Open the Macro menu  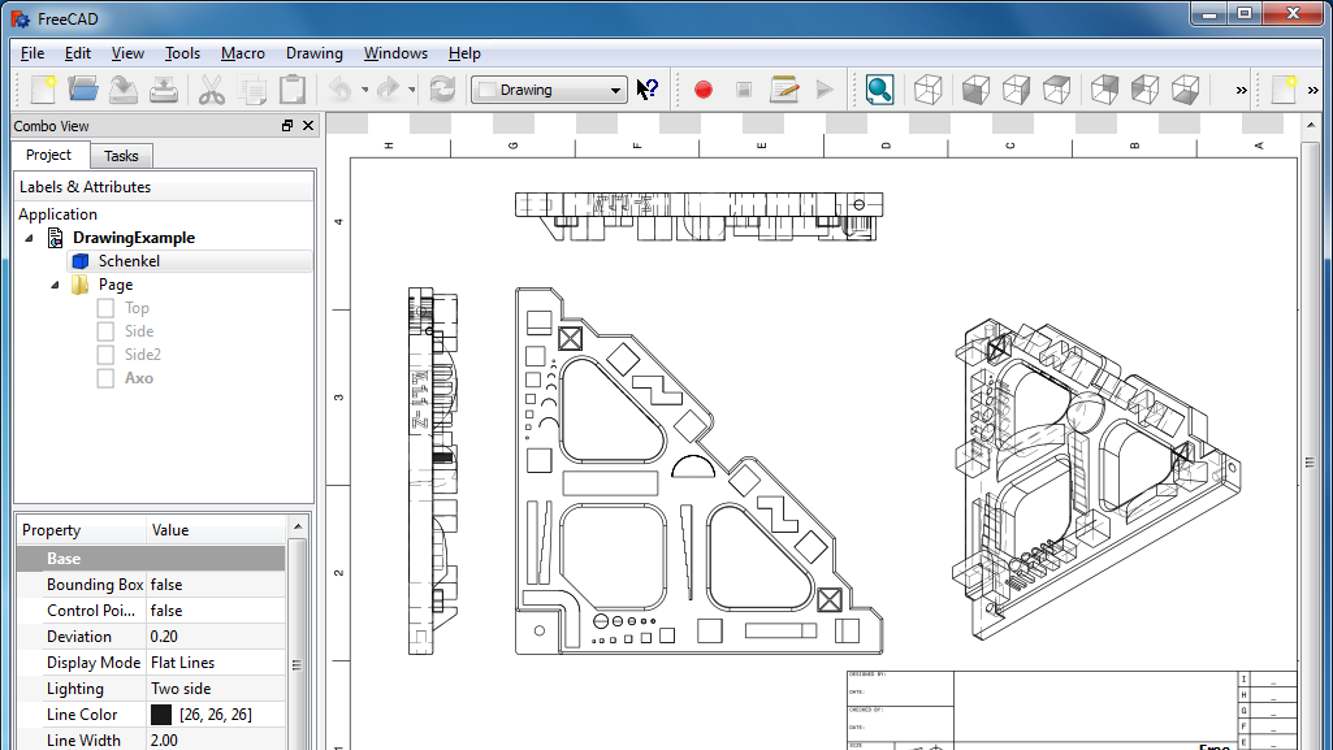242,52
